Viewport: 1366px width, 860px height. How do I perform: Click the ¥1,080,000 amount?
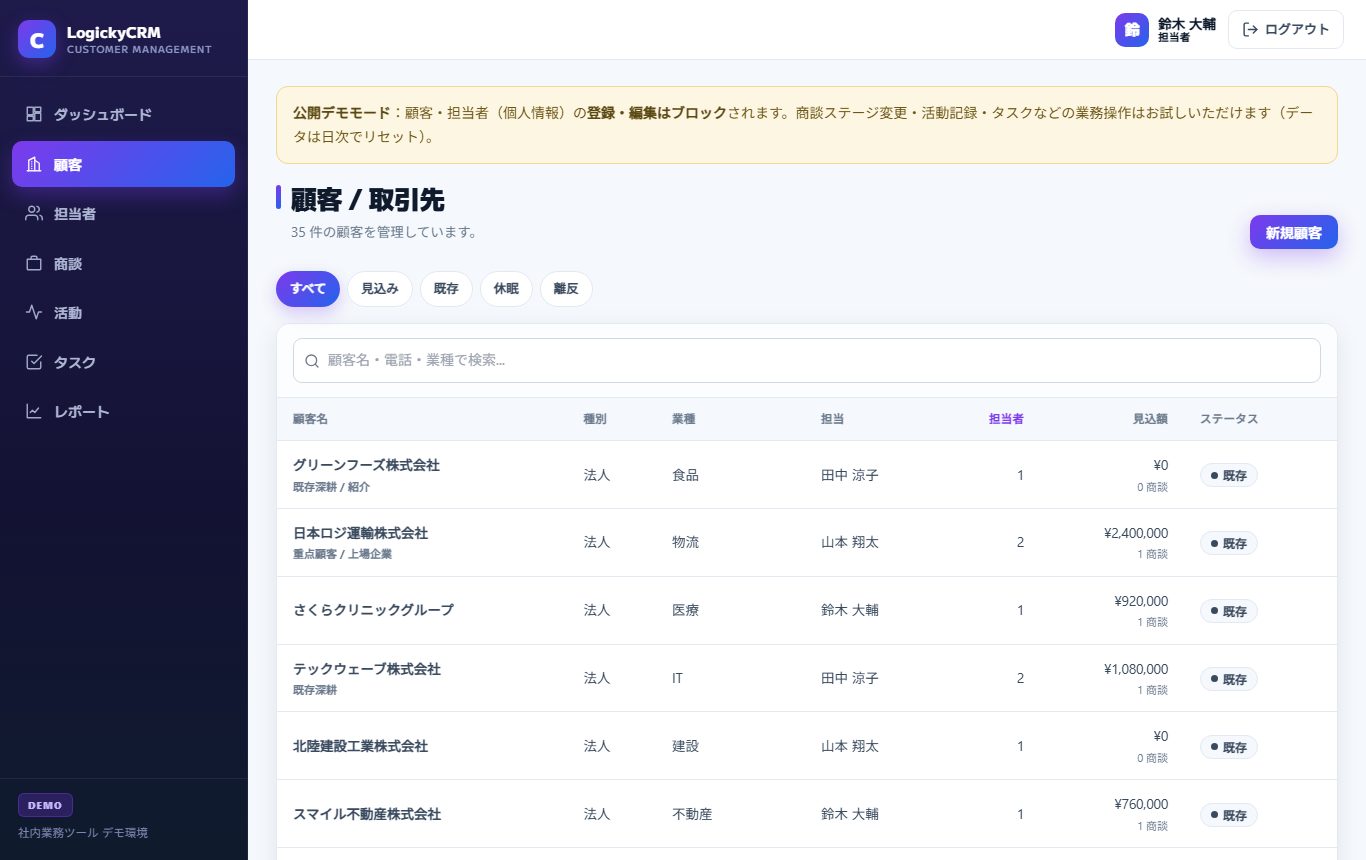[1136, 669]
